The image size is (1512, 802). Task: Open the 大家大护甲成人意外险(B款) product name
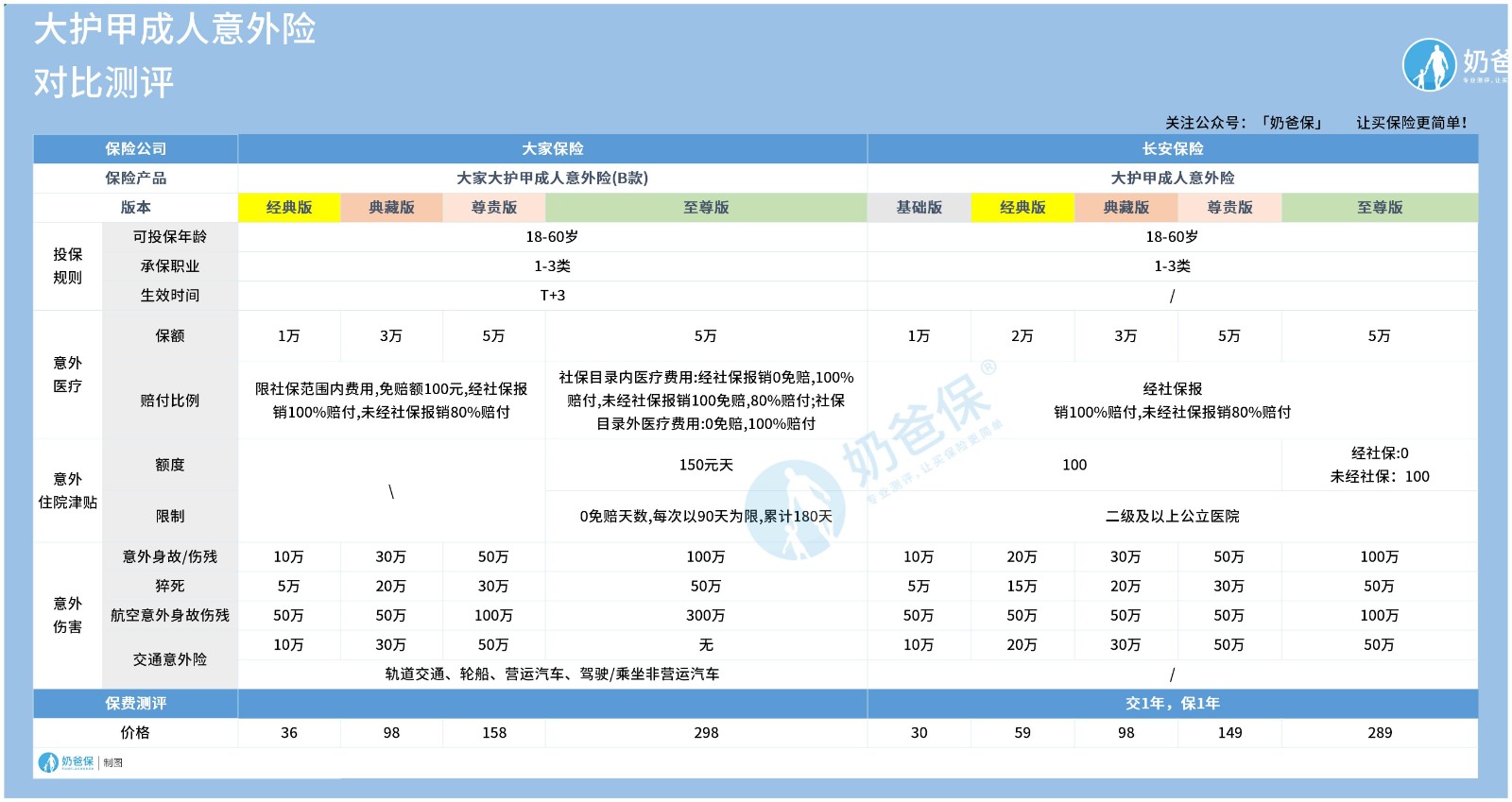(x=553, y=179)
